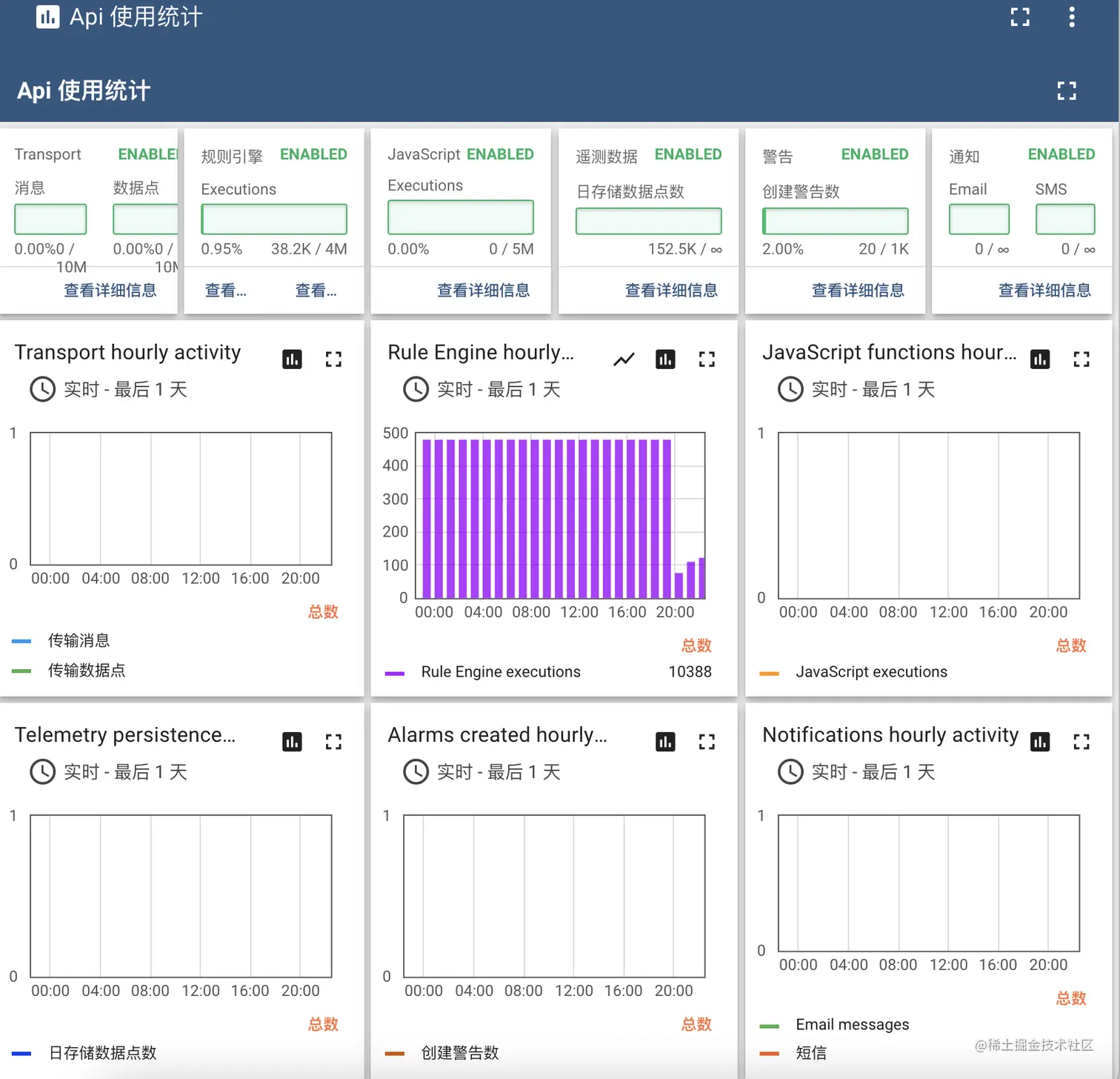Image resolution: width=1120 pixels, height=1079 pixels.
Task: Click ENABLED status on the 警告 card
Action: tap(875, 154)
